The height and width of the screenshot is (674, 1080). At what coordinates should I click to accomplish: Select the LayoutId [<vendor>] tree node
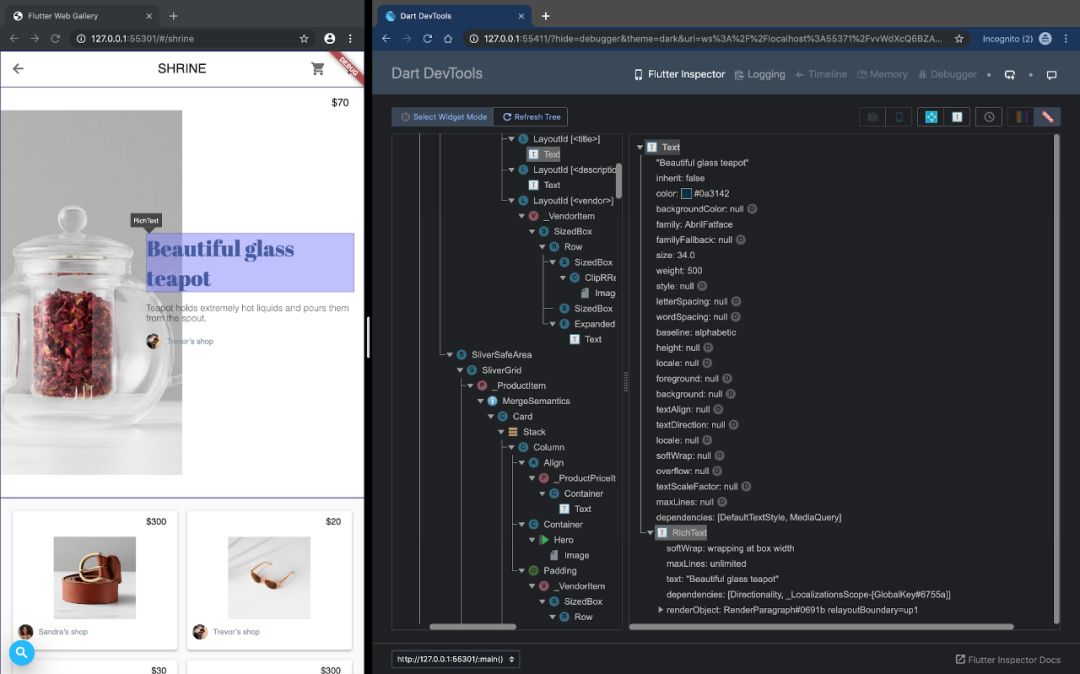tap(565, 200)
